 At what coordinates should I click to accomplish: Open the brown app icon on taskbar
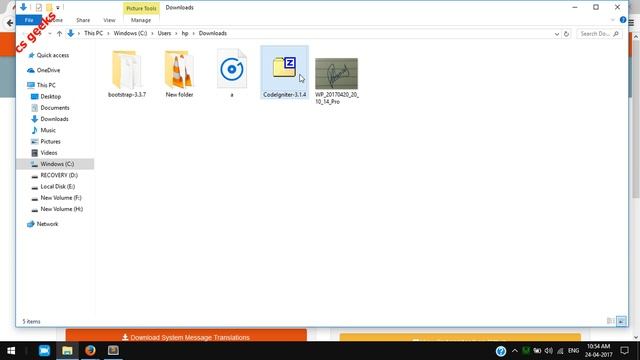coord(113,351)
